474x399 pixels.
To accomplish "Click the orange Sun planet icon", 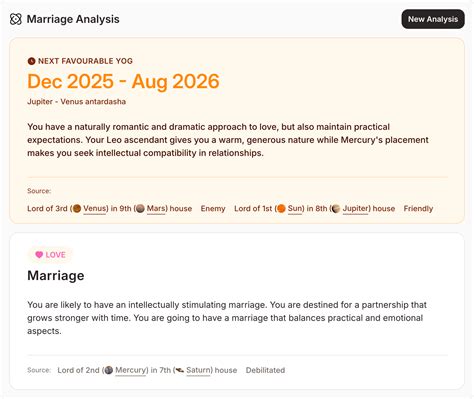I will [x=281, y=209].
